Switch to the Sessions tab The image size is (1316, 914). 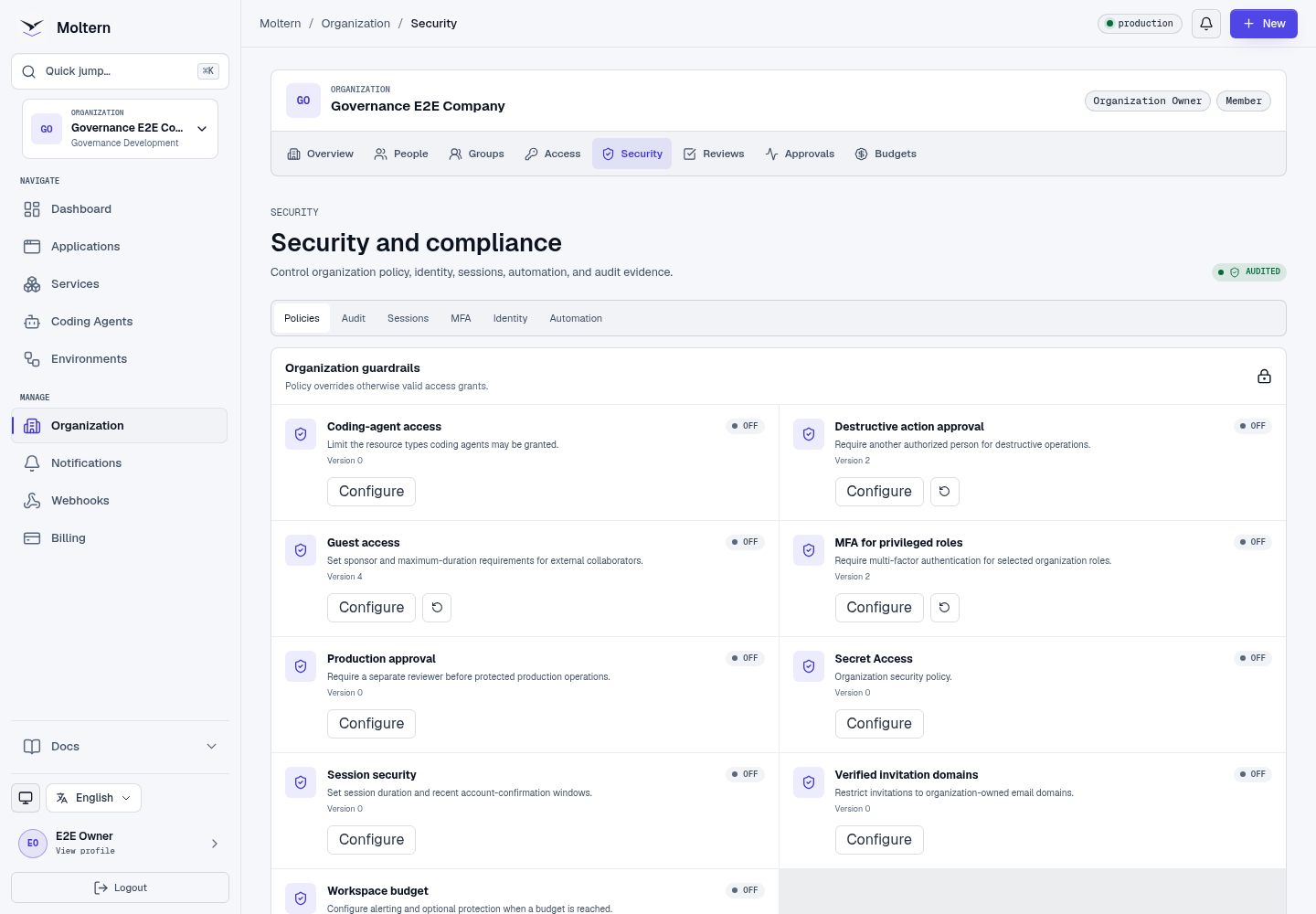pos(408,318)
